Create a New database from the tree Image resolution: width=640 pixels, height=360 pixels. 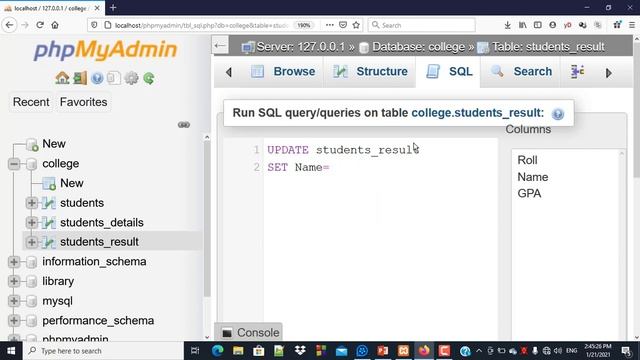pos(54,144)
